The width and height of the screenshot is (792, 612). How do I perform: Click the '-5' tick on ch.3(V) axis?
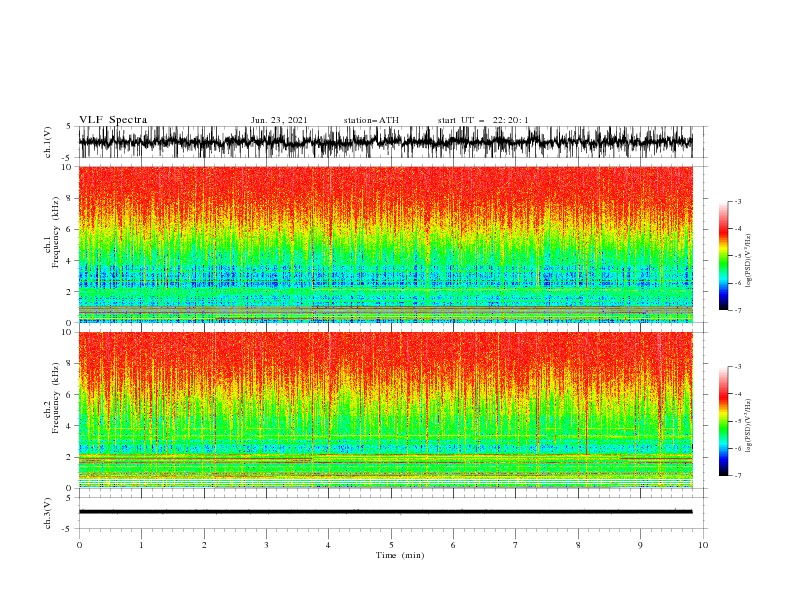tap(66, 529)
